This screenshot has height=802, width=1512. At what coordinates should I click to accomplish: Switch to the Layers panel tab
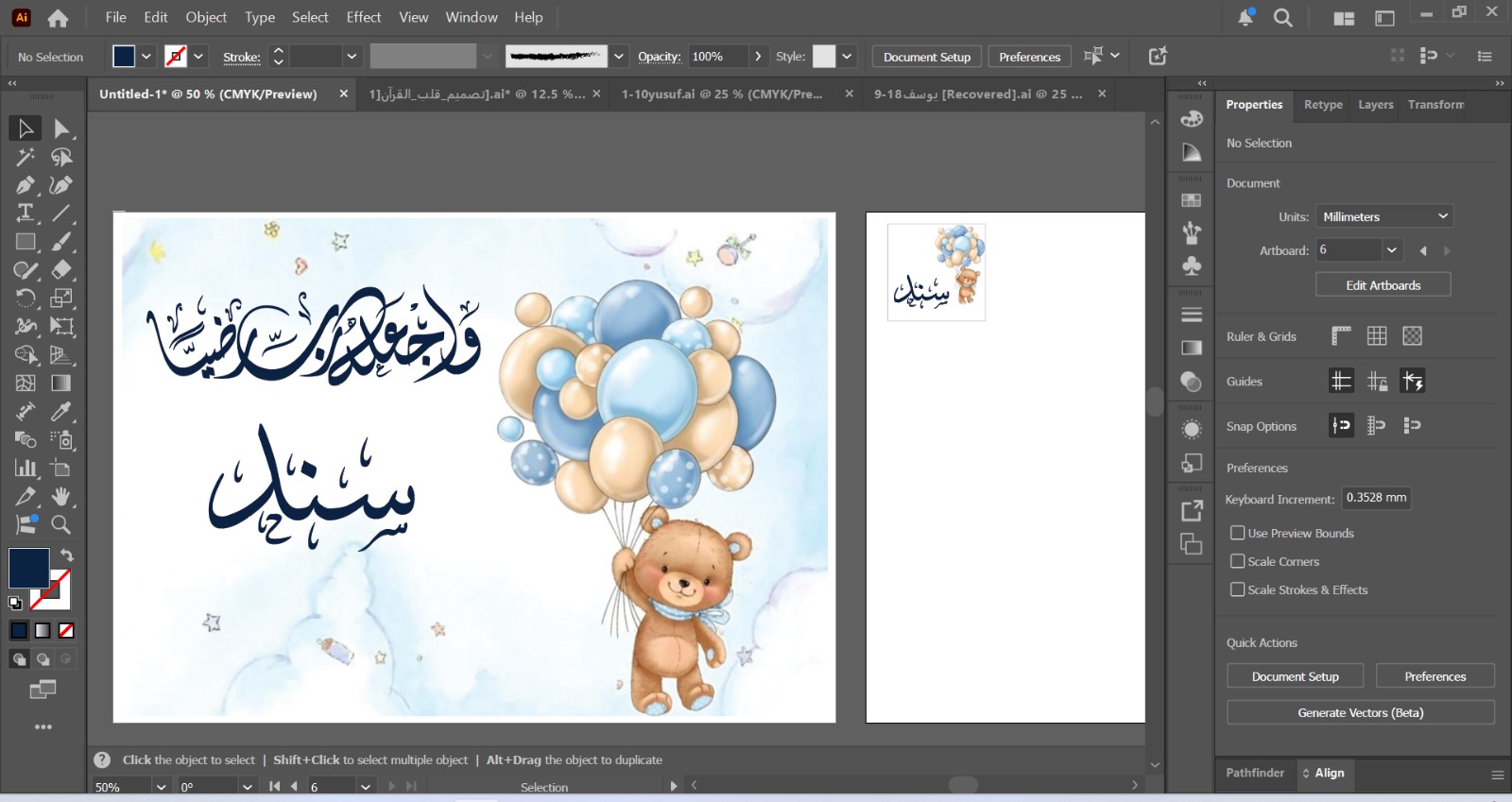coord(1375,105)
